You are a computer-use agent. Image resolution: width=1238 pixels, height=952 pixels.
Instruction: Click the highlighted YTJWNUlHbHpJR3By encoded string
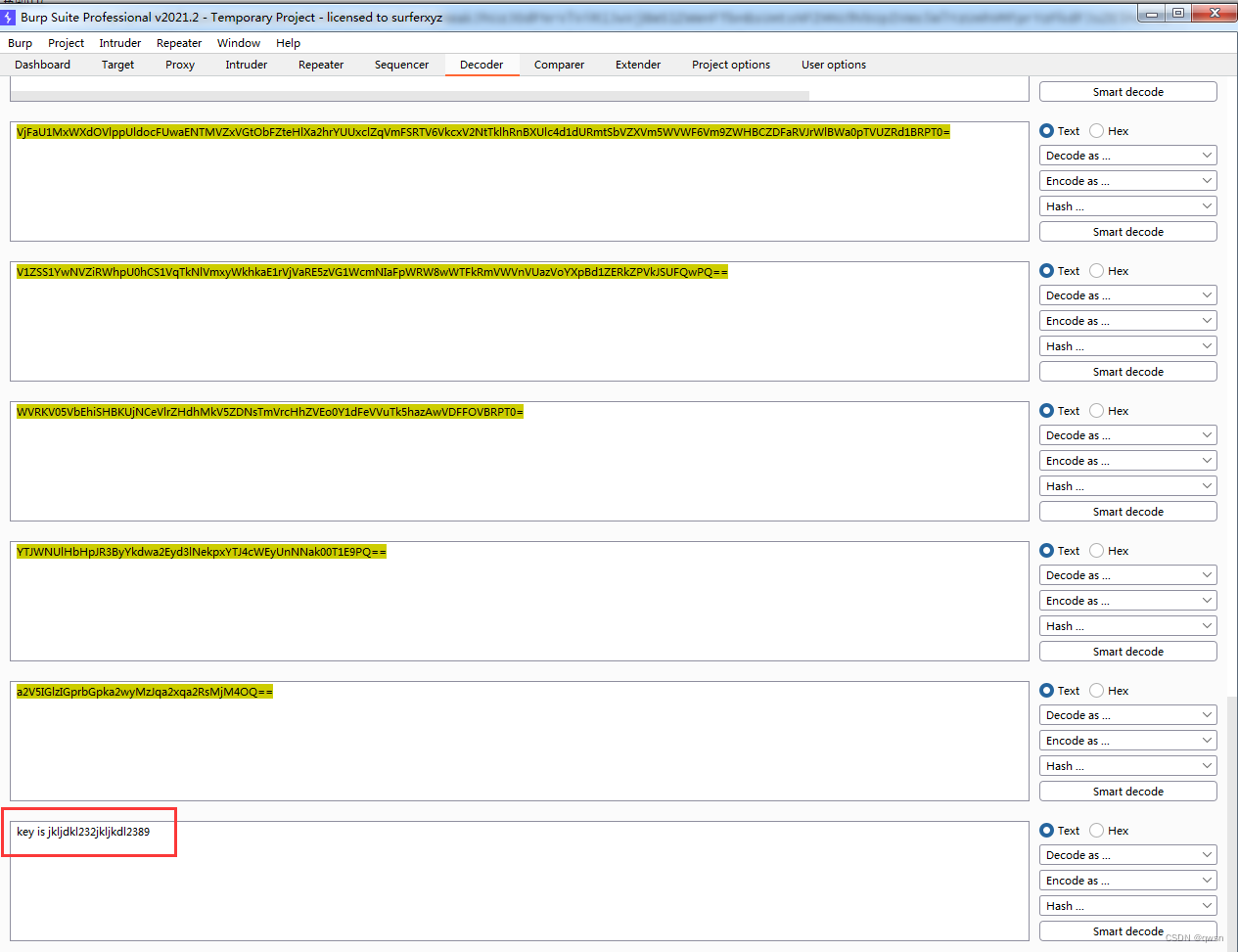tap(202, 552)
